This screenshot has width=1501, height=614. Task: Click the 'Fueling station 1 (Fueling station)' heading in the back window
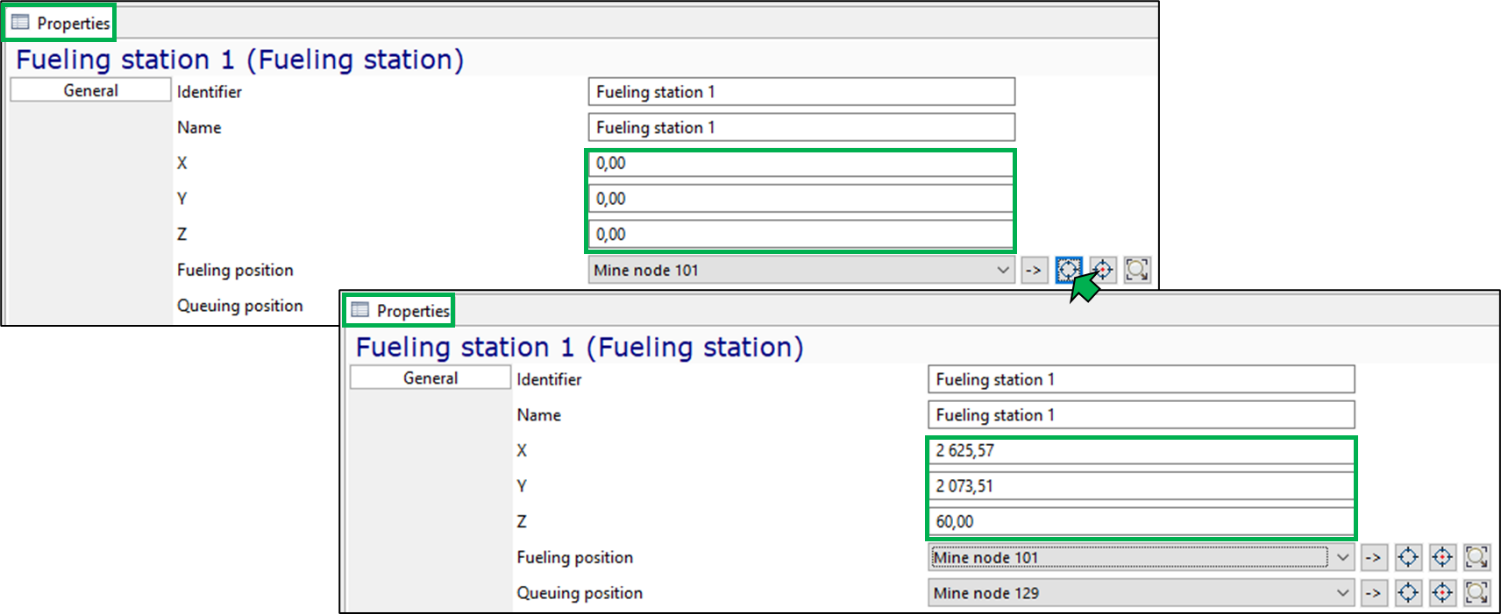[x=240, y=60]
